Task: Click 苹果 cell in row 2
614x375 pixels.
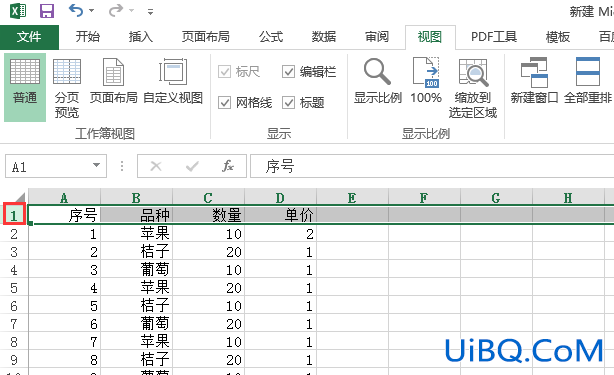Action: coord(136,234)
